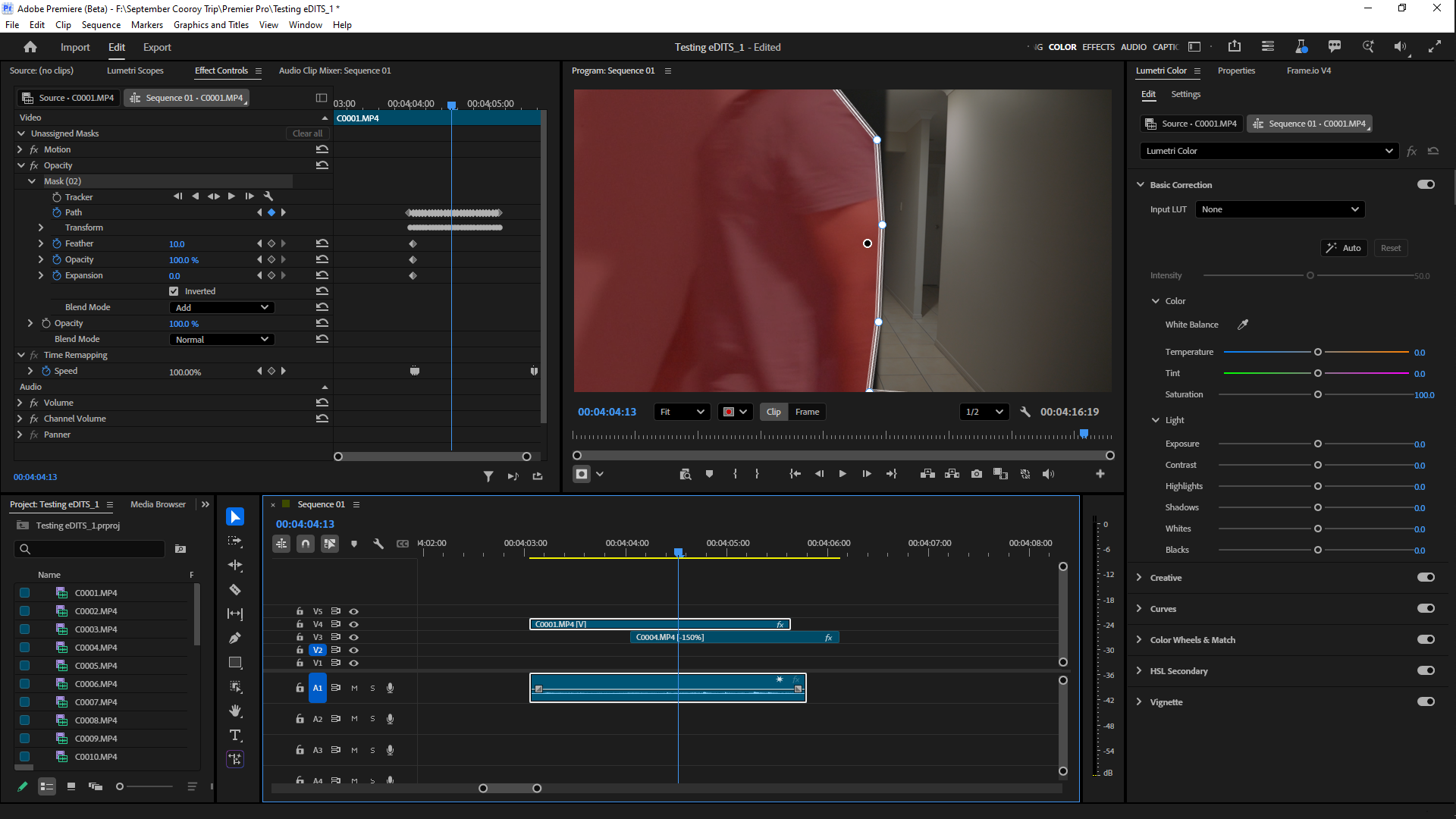Open the mask Blend Mode Add dropdown

pos(221,307)
